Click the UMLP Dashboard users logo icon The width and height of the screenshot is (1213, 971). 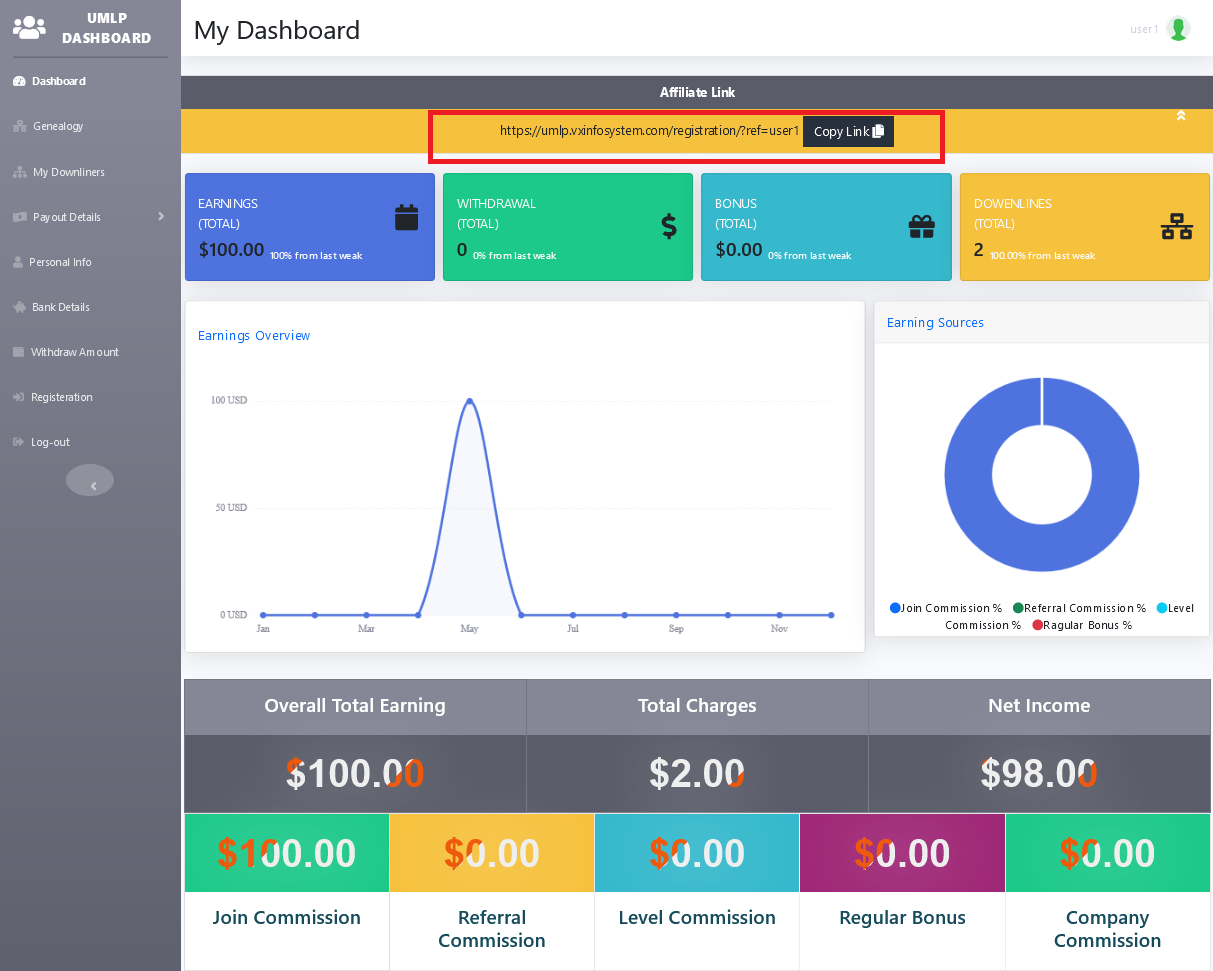(x=29, y=27)
